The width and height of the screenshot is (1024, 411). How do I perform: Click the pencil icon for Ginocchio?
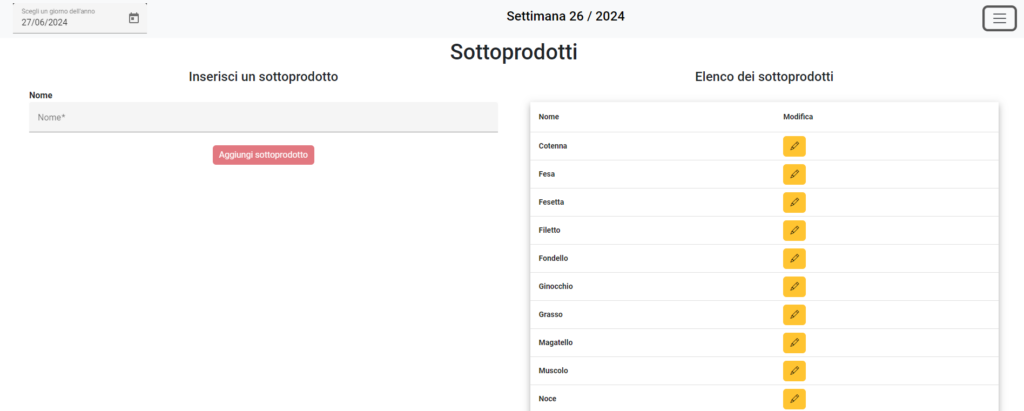point(794,287)
